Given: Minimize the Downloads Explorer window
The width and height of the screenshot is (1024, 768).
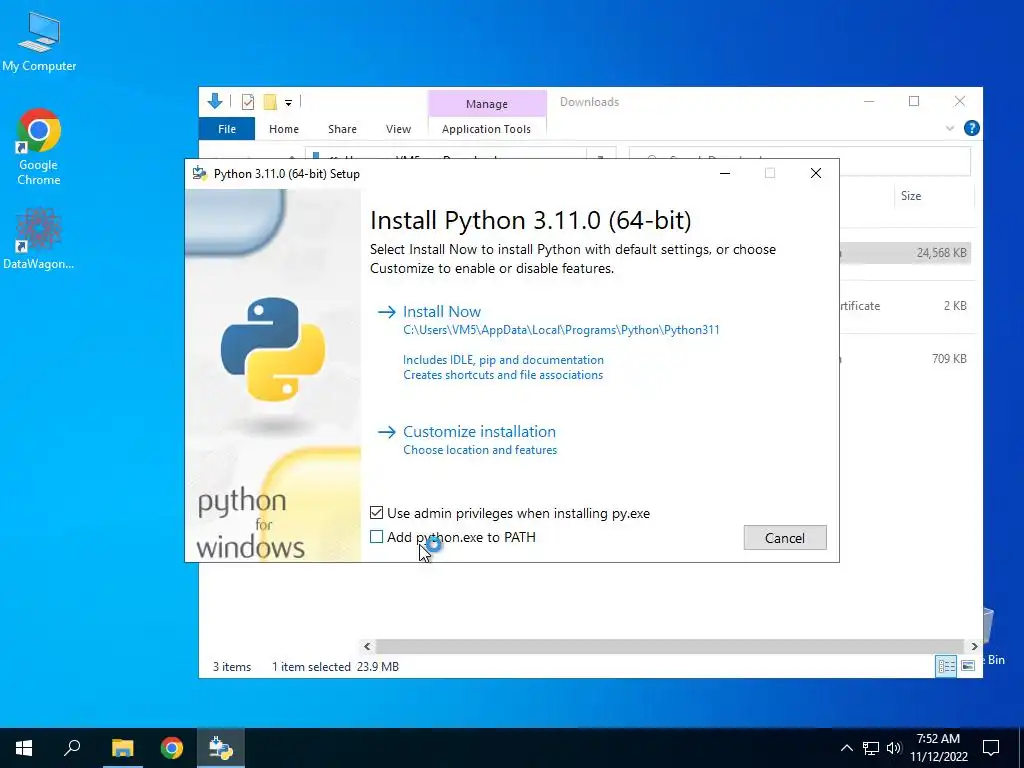Looking at the screenshot, I should tap(869, 101).
